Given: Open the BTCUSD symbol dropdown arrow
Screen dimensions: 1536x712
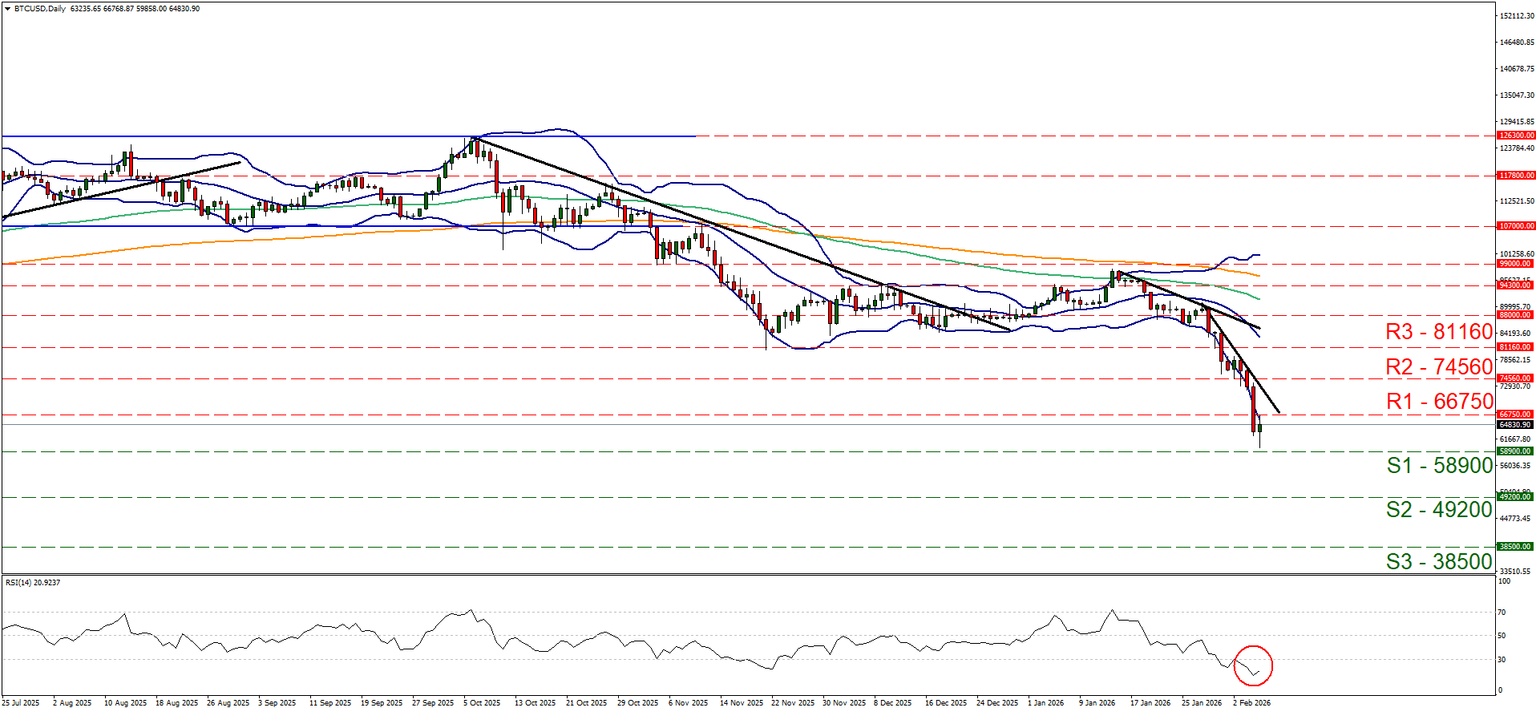Looking at the screenshot, I should coord(8,8).
